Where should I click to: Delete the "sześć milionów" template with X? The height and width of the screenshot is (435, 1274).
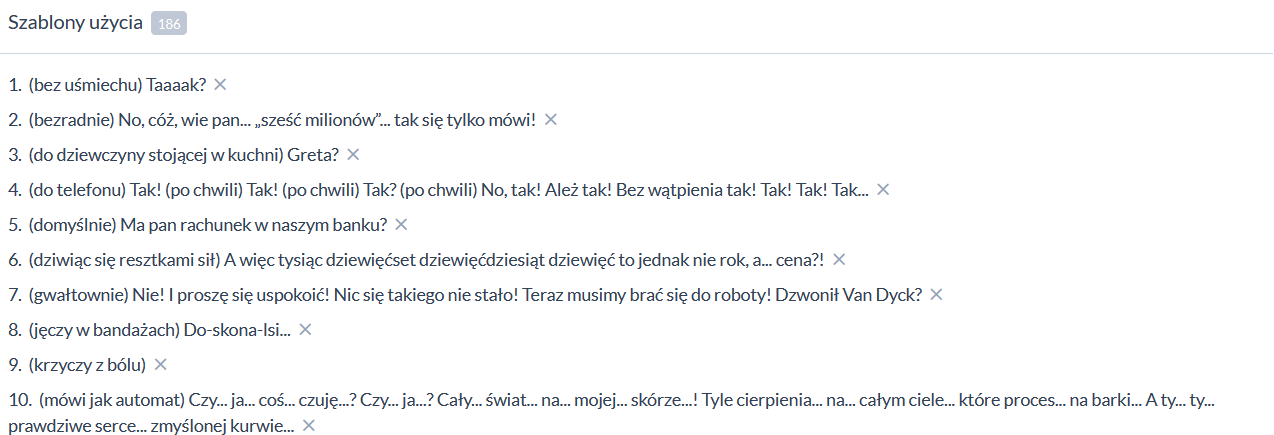pyautogui.click(x=550, y=120)
